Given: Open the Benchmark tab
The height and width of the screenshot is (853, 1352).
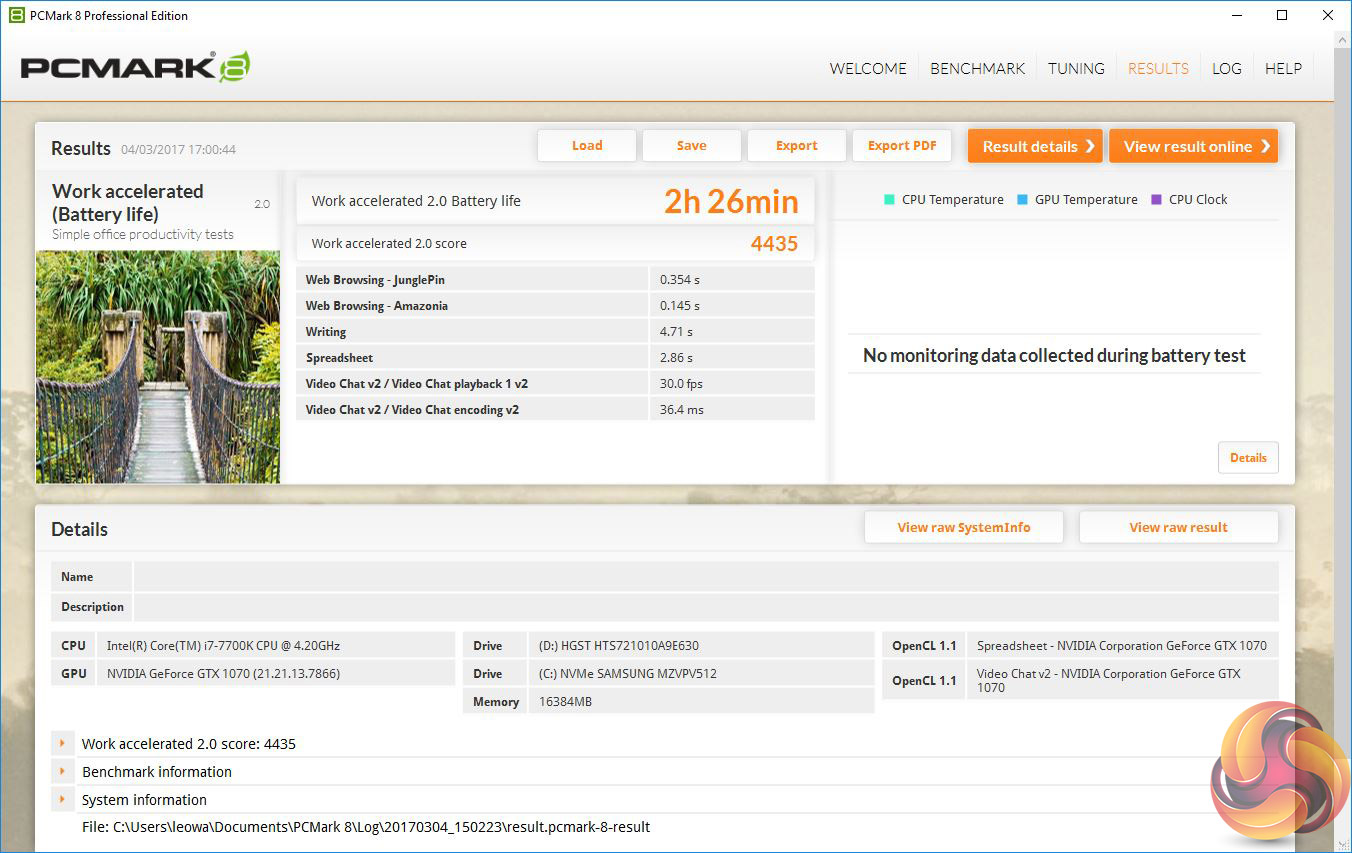Looking at the screenshot, I should (977, 69).
